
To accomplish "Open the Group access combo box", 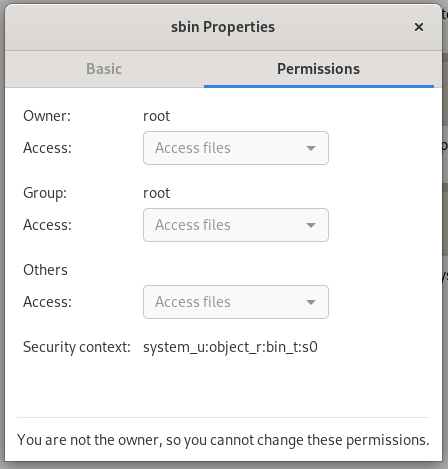I will click(236, 225).
